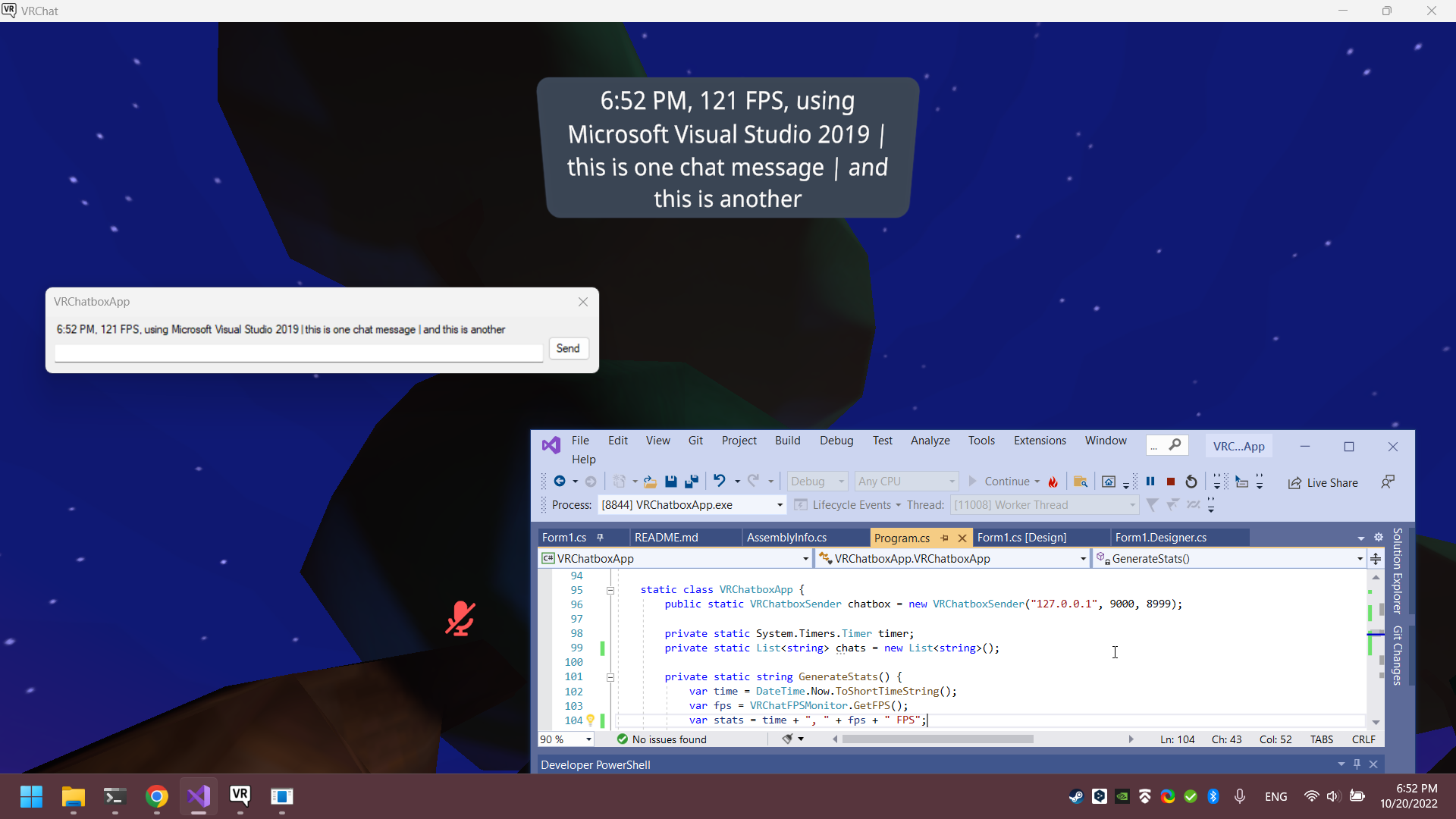Expand the Lifecycle Events dropdown
This screenshot has width=1456, height=819.
(898, 505)
